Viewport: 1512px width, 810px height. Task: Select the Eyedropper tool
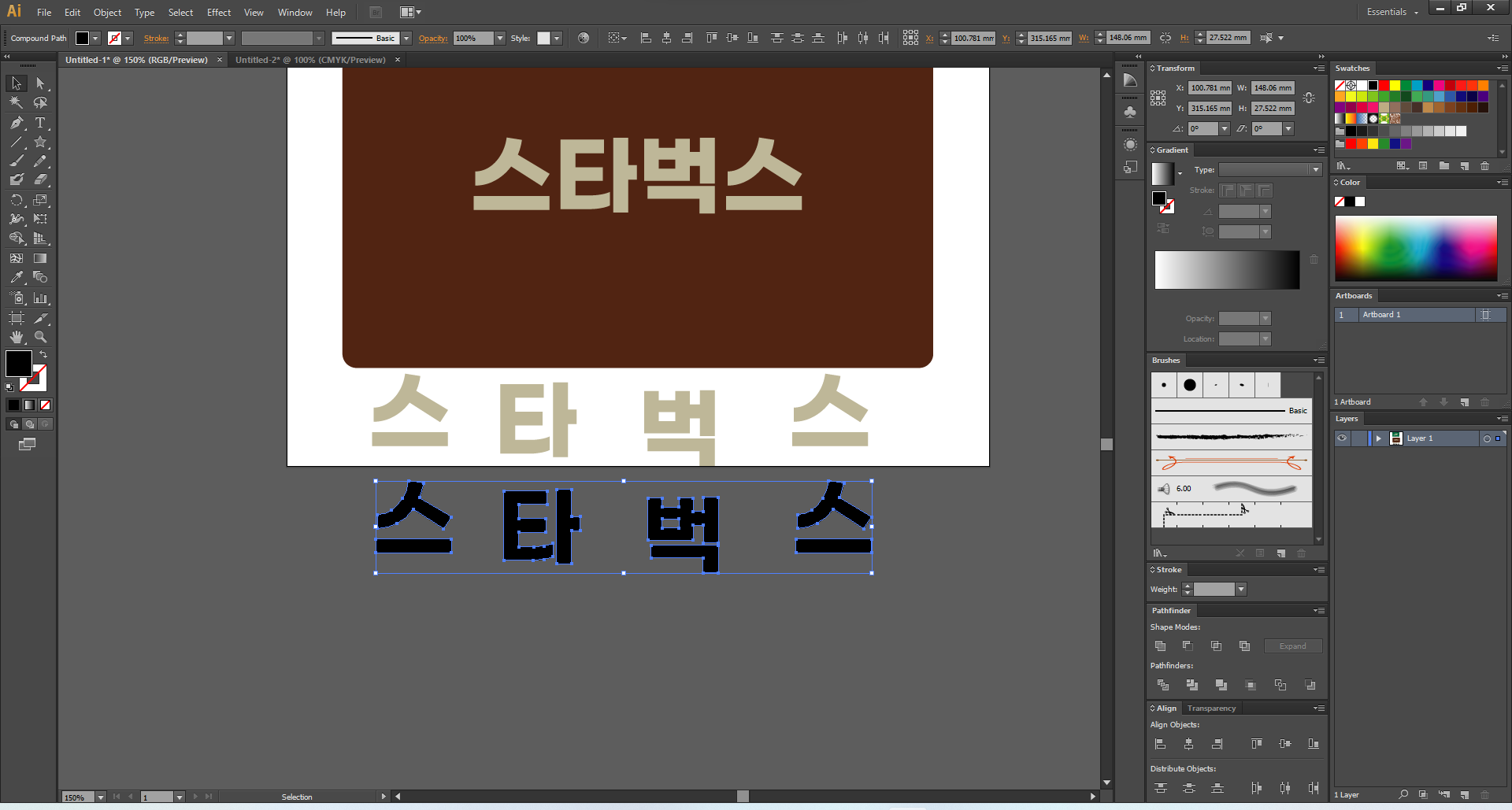[17, 277]
